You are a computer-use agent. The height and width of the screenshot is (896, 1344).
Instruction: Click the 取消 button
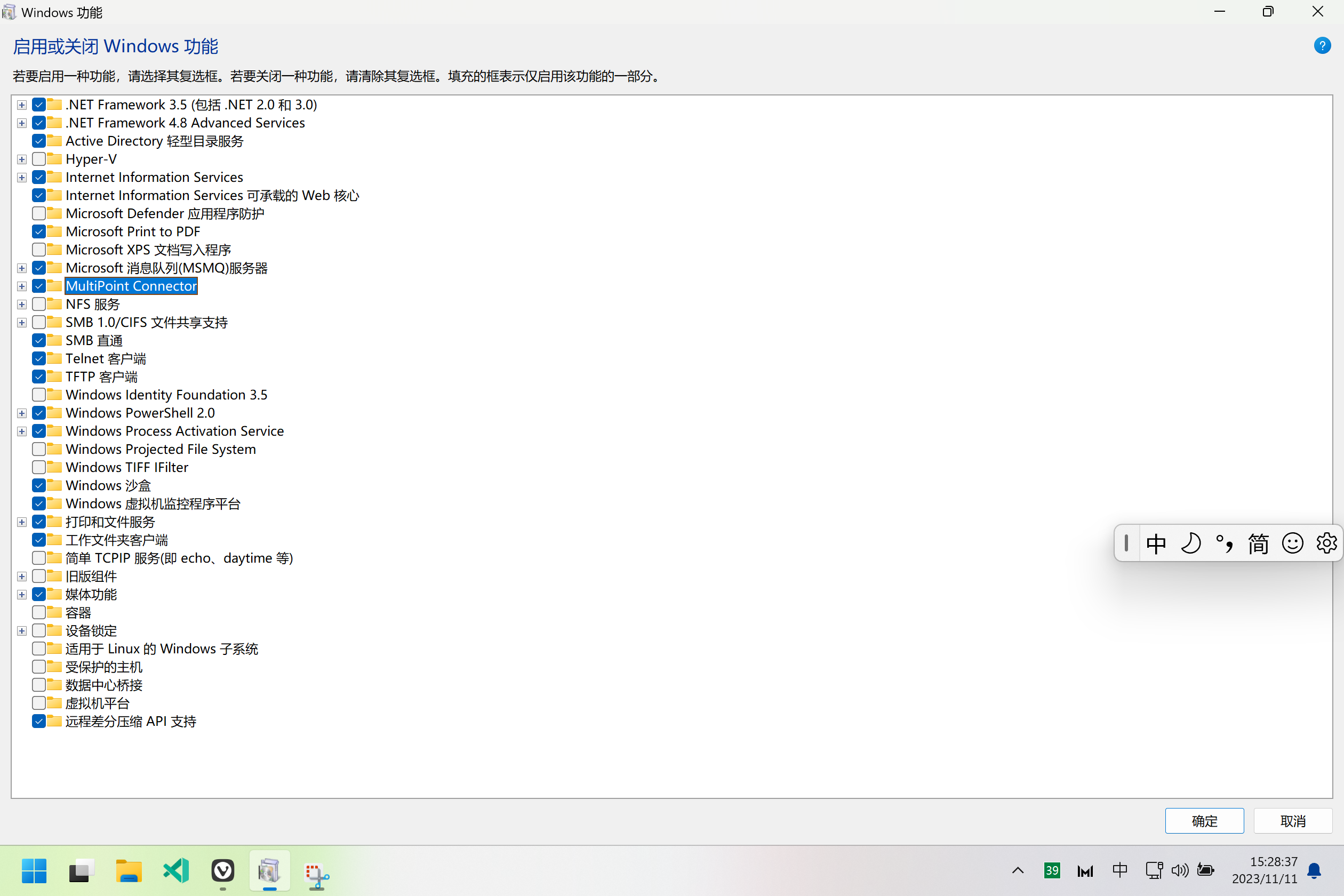[1293, 821]
